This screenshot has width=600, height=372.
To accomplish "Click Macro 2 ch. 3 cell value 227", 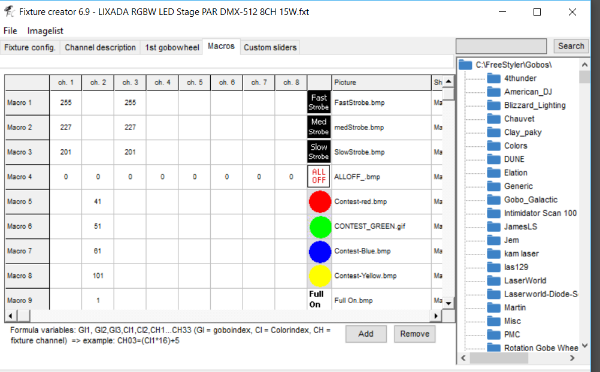I will pos(130,127).
